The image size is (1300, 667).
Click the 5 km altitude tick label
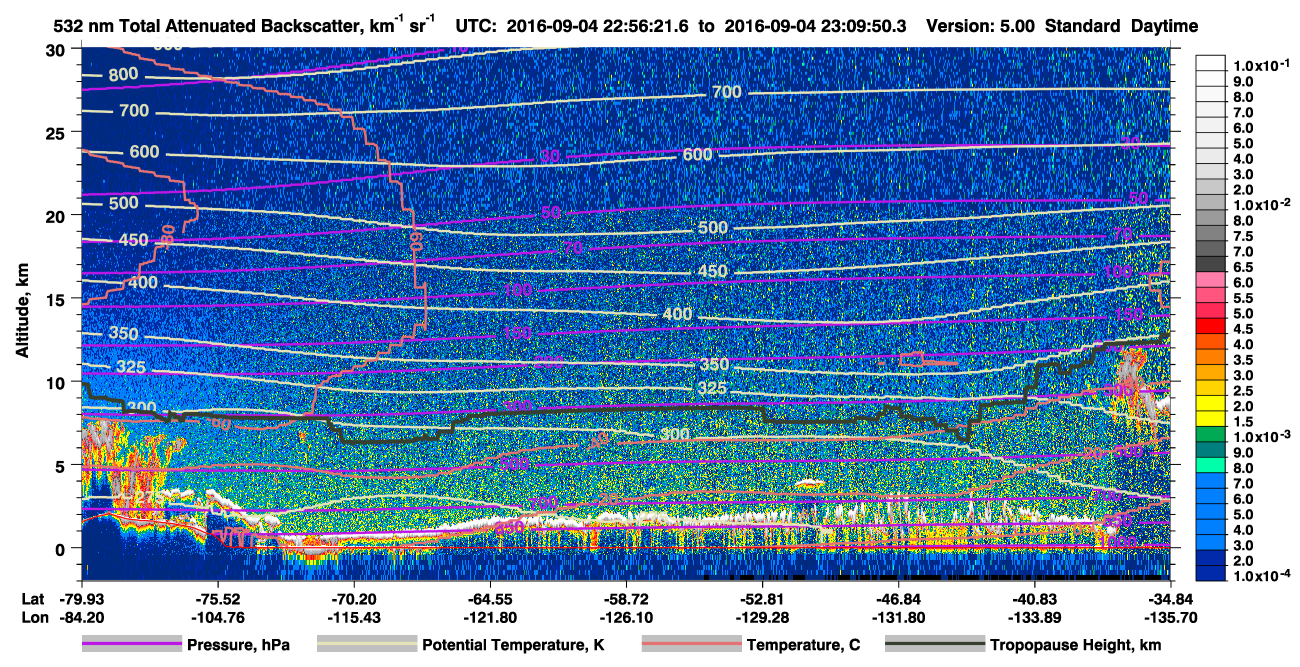tap(62, 465)
